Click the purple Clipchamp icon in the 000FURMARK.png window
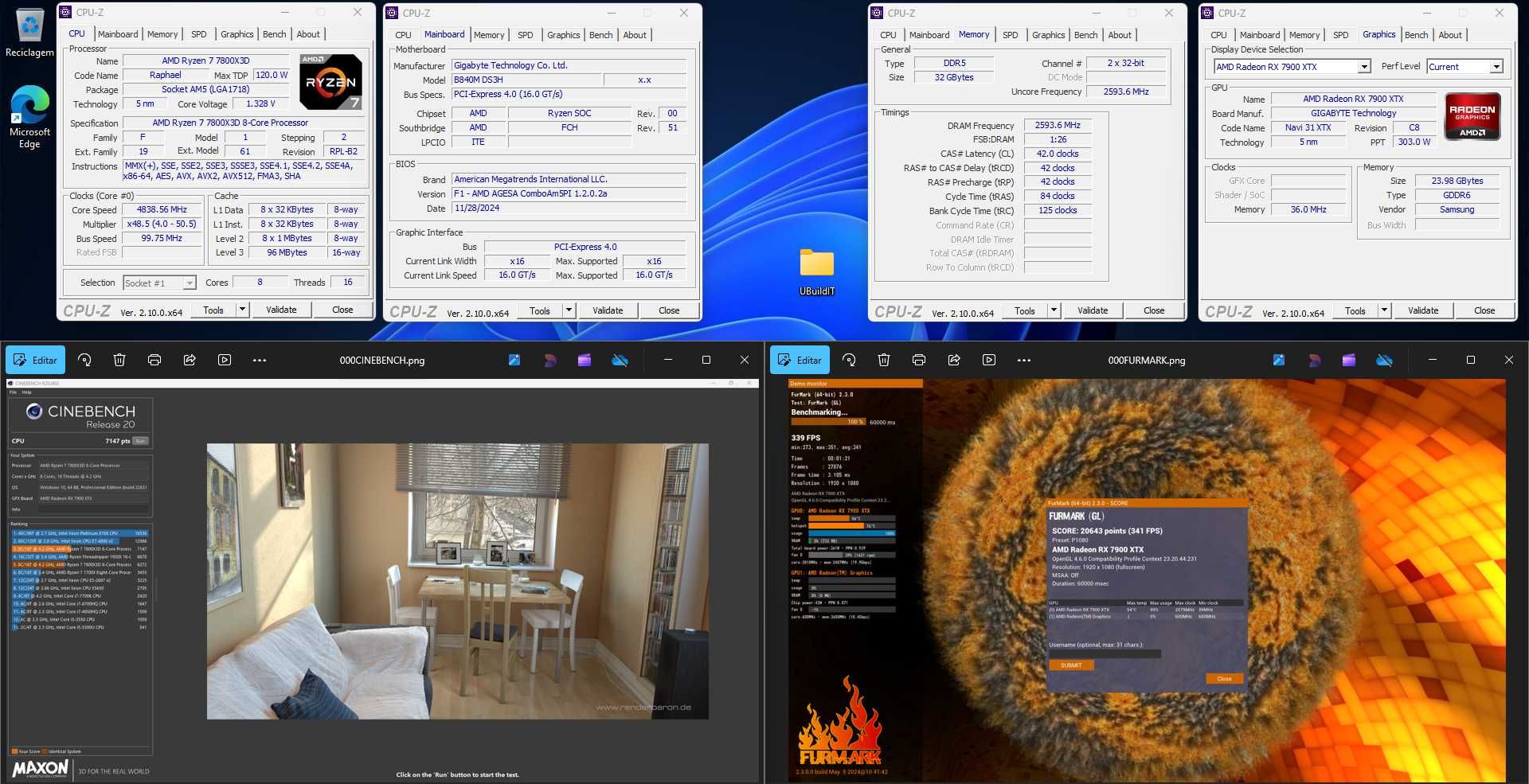Image resolution: width=1529 pixels, height=784 pixels. [1349, 360]
